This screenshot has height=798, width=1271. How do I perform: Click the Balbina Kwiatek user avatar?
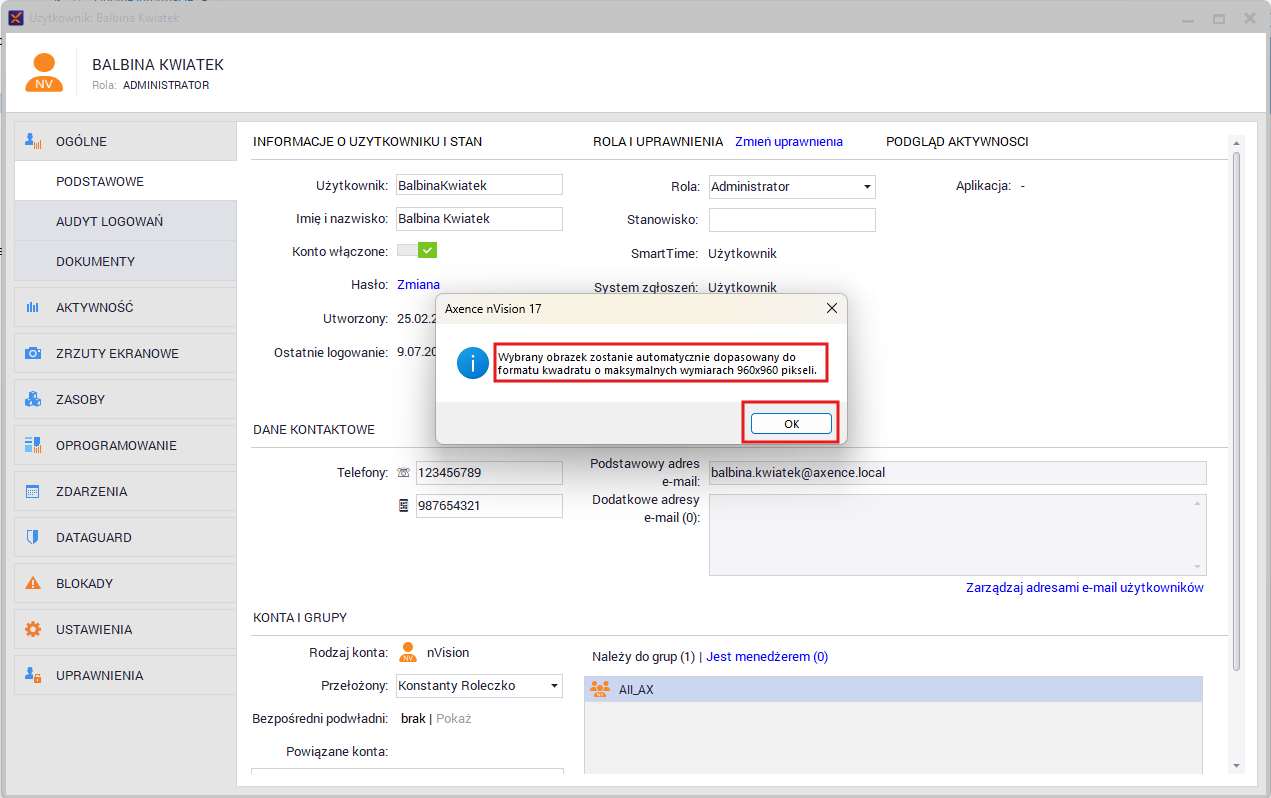[44, 73]
